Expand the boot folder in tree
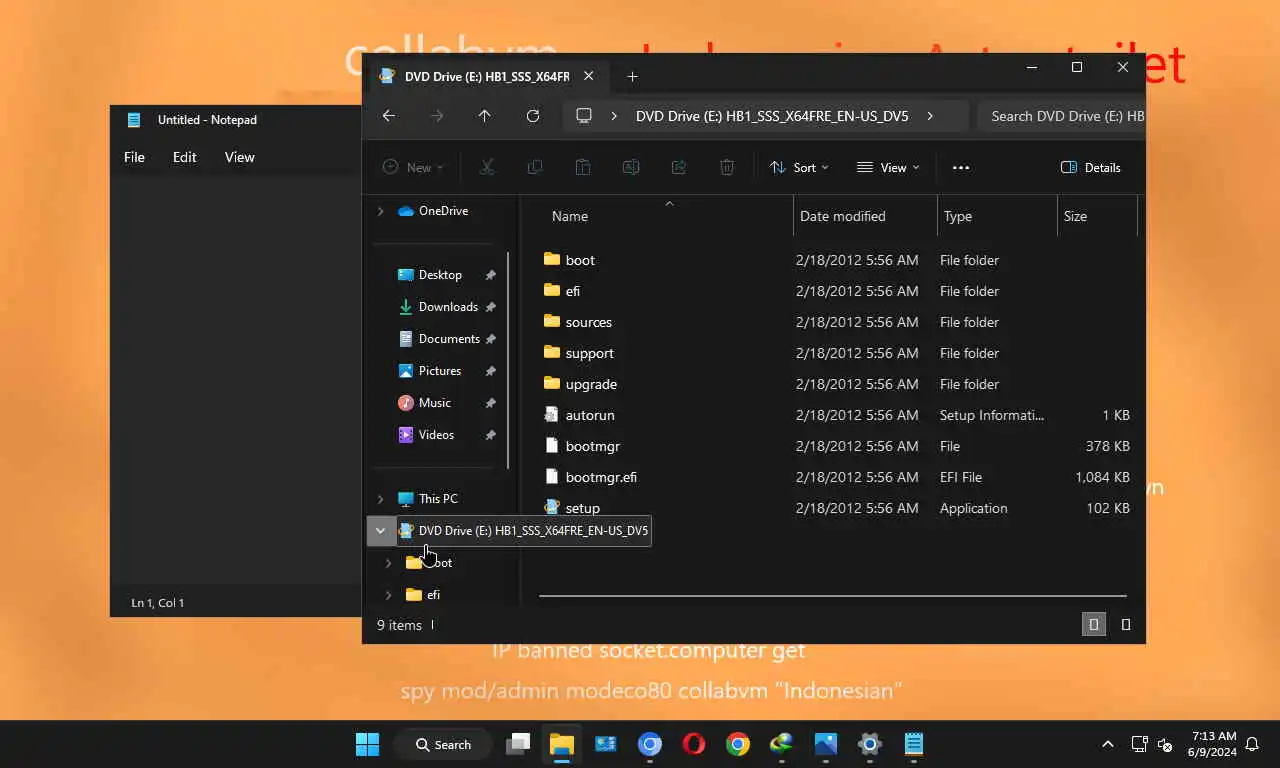The width and height of the screenshot is (1280, 768). [x=389, y=563]
